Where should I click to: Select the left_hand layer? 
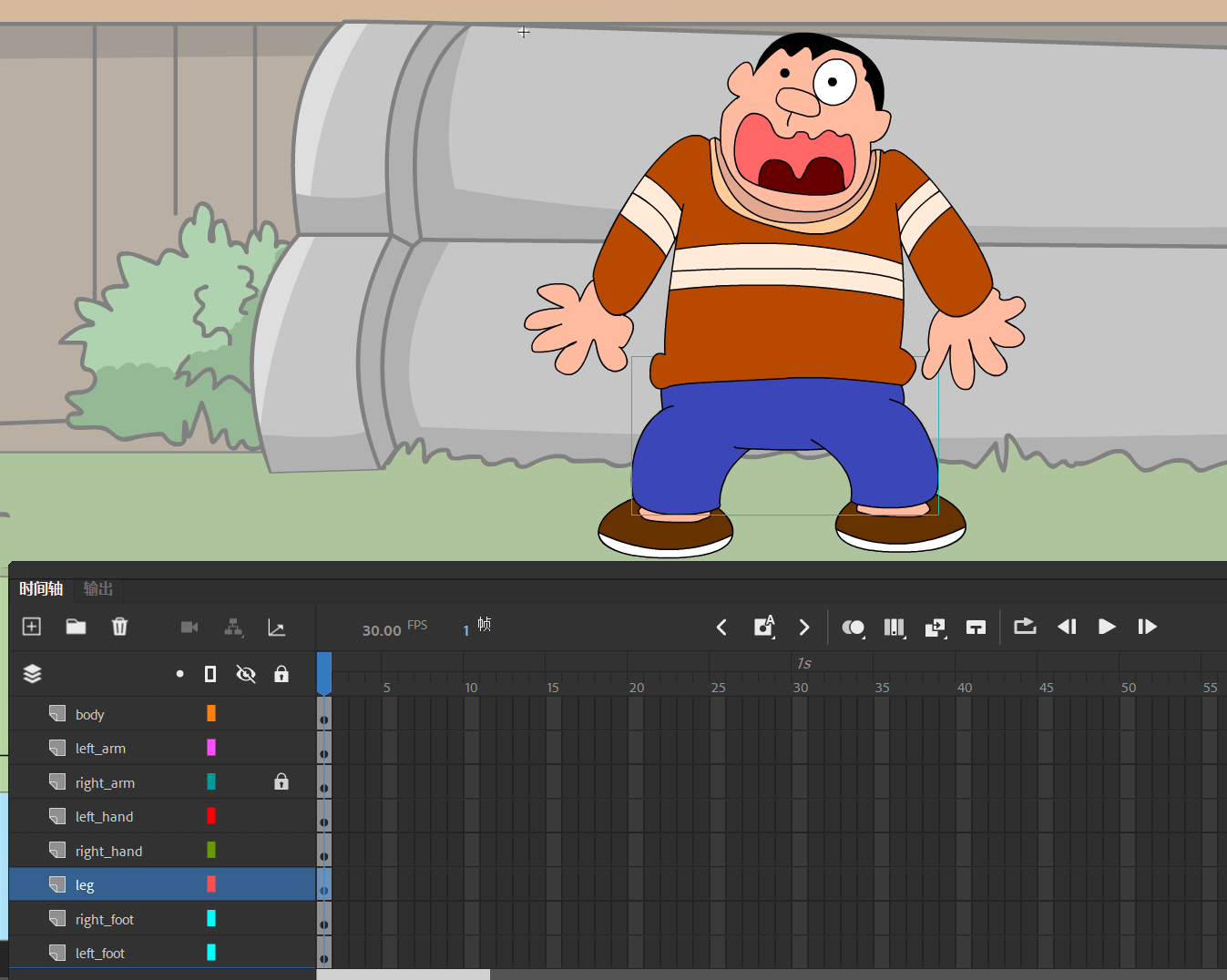pyautogui.click(x=162, y=816)
